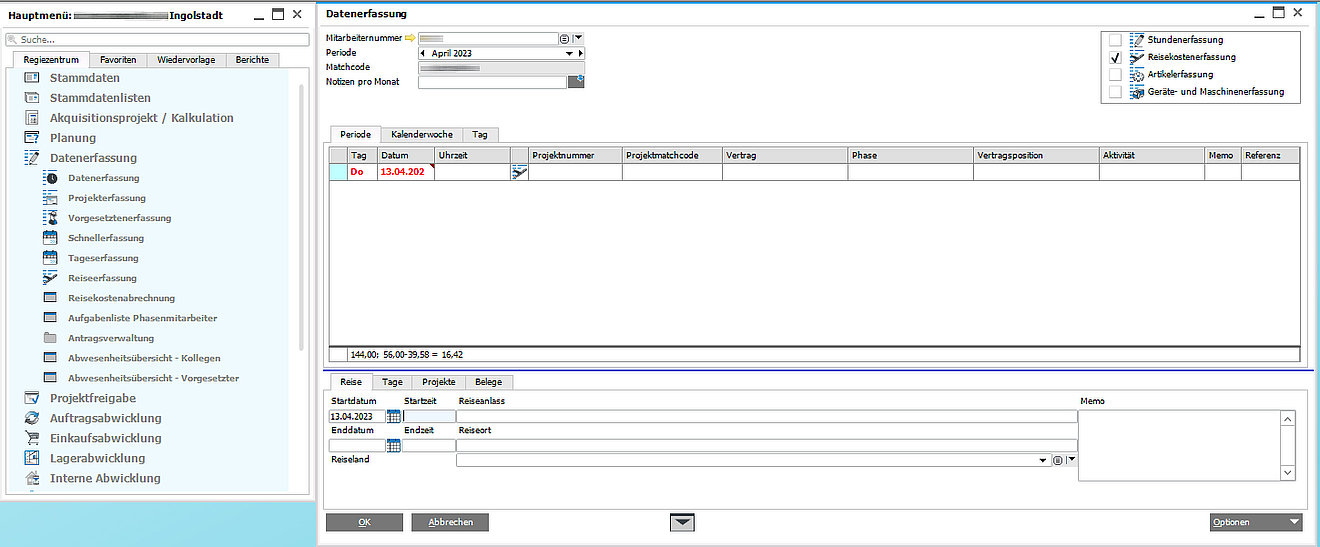Switch to the Belege tab

(489, 382)
